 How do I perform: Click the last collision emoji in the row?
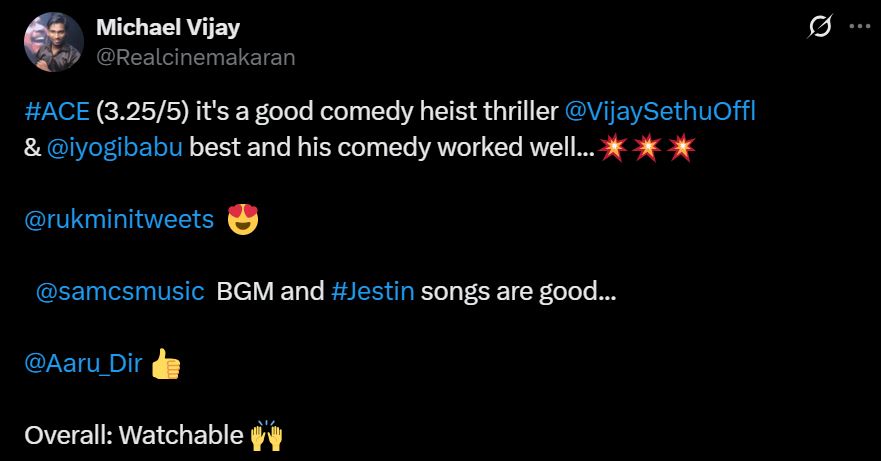(680, 148)
